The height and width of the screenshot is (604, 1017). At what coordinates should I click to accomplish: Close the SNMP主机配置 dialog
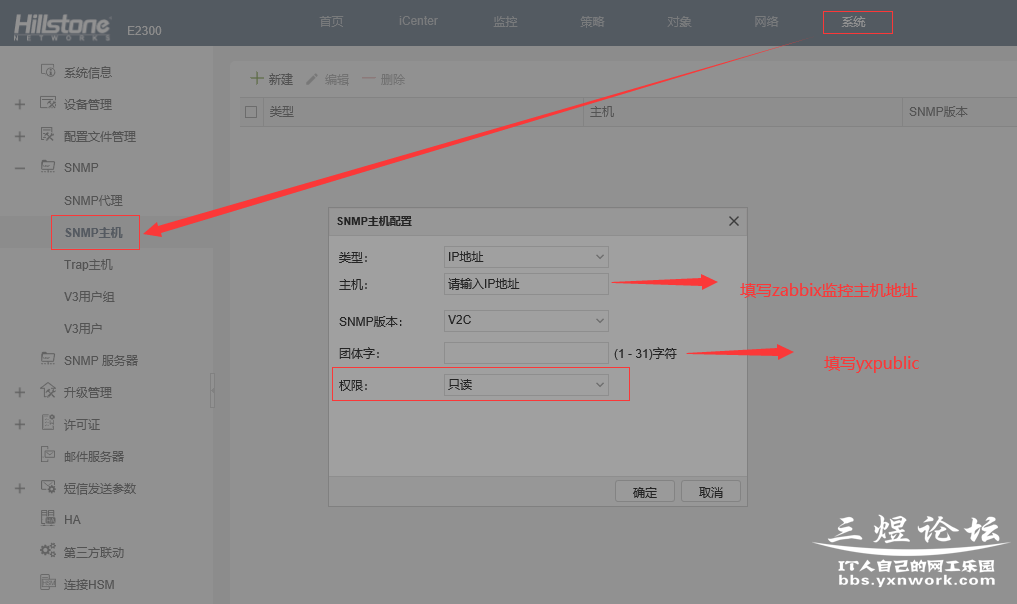734,221
